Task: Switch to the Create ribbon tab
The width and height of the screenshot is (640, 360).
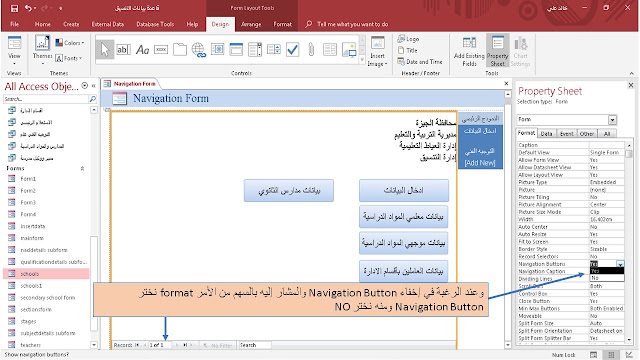Action: (x=71, y=24)
